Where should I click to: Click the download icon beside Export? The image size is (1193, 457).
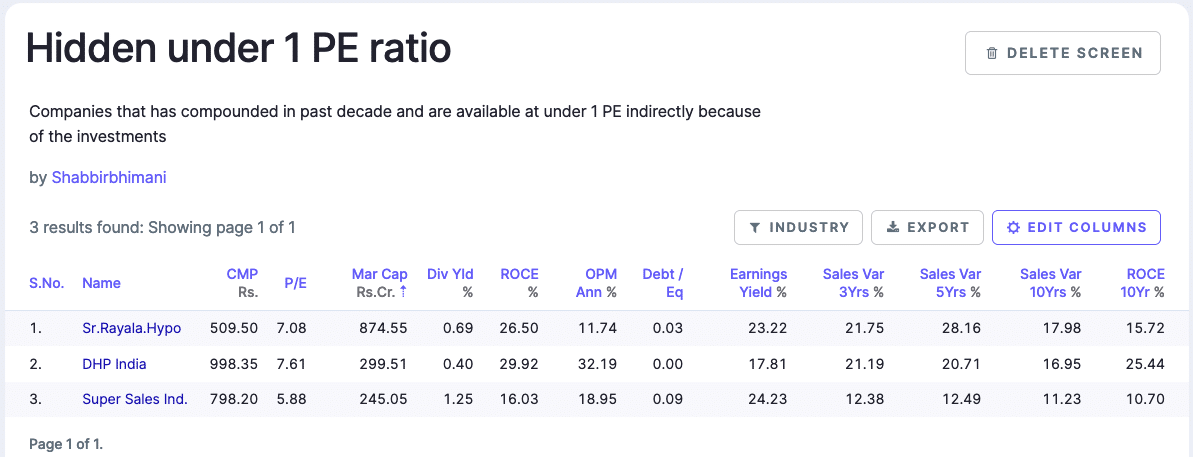pos(893,227)
